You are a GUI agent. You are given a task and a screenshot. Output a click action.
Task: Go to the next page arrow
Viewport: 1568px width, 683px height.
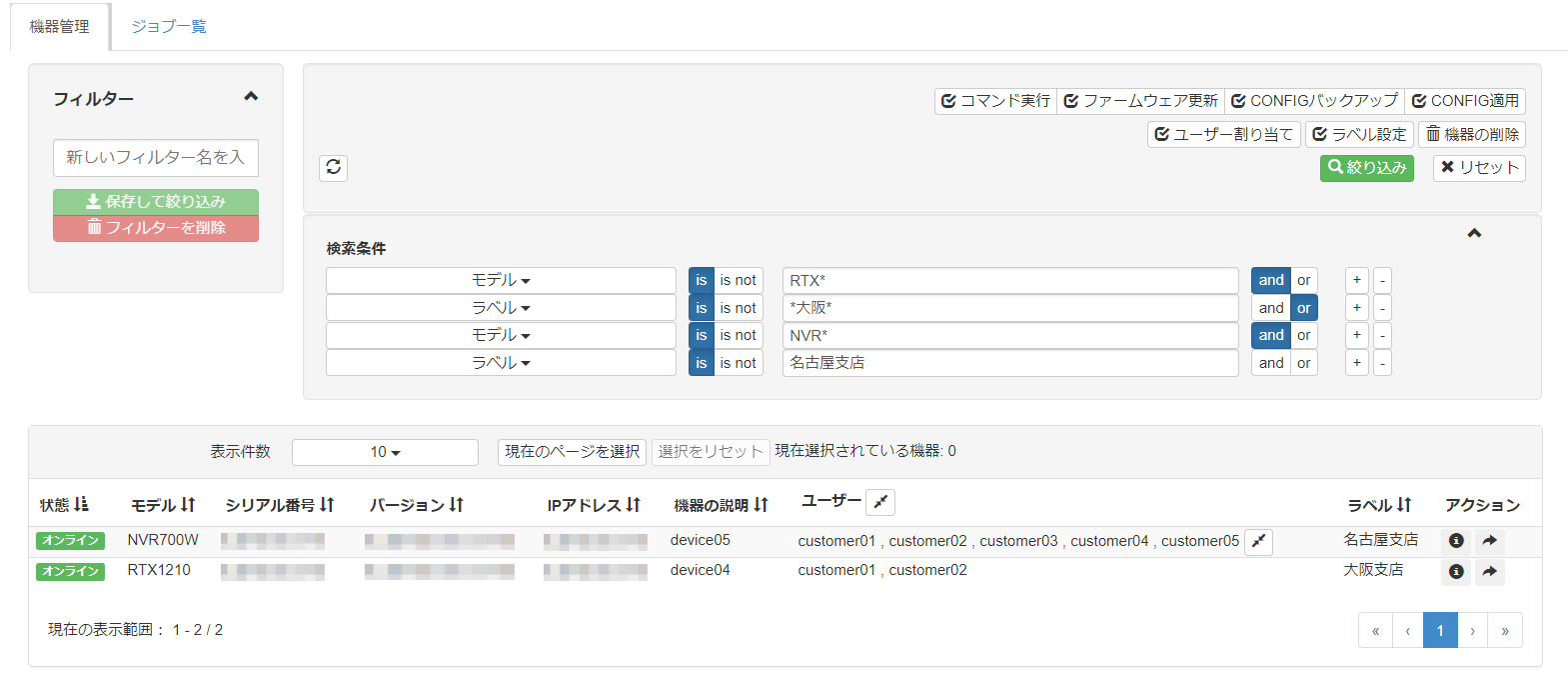click(x=1472, y=630)
